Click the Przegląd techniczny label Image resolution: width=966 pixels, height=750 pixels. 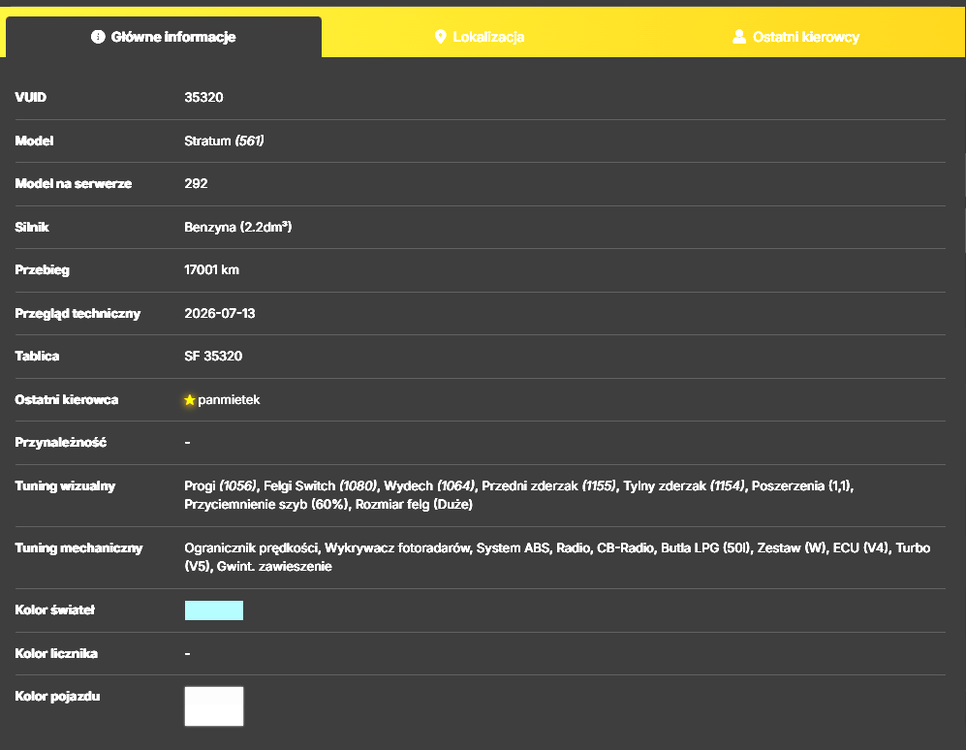point(78,314)
